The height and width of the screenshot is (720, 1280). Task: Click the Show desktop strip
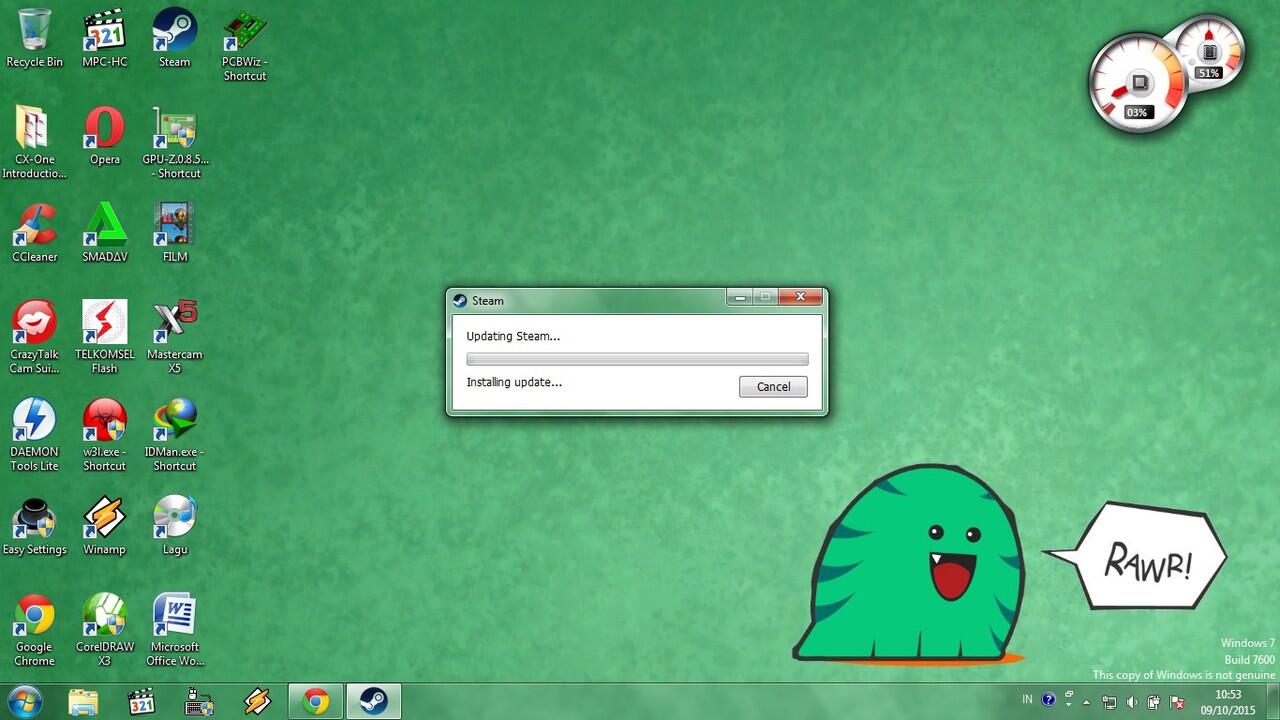(1273, 702)
